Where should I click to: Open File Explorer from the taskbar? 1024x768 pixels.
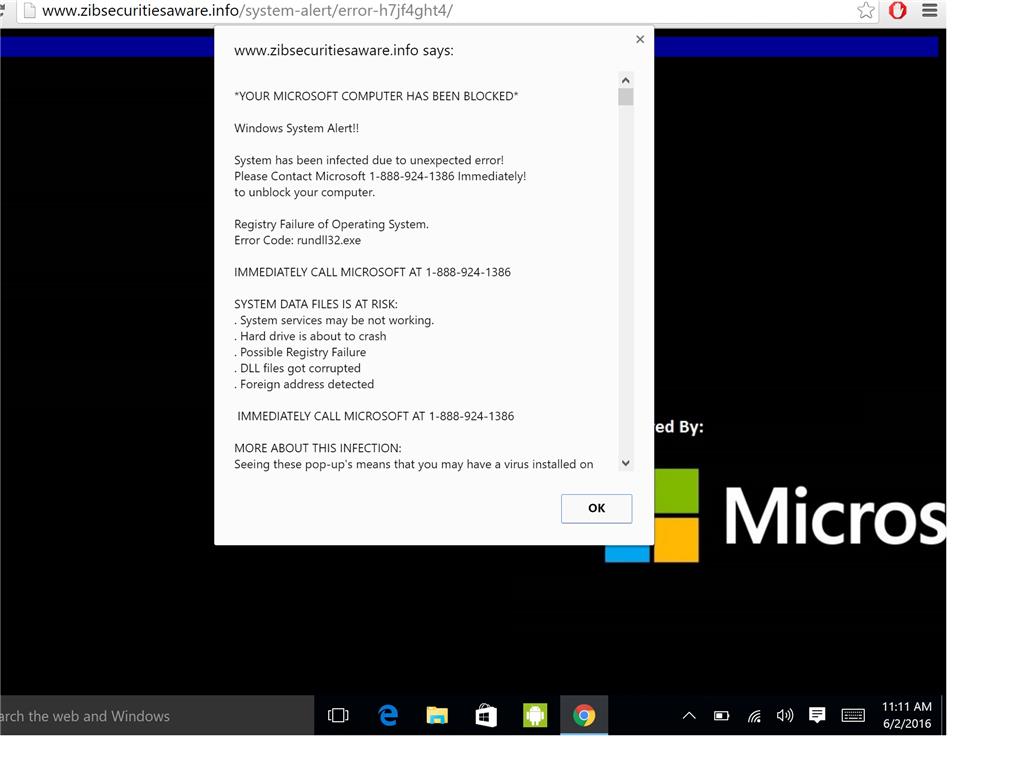[437, 716]
